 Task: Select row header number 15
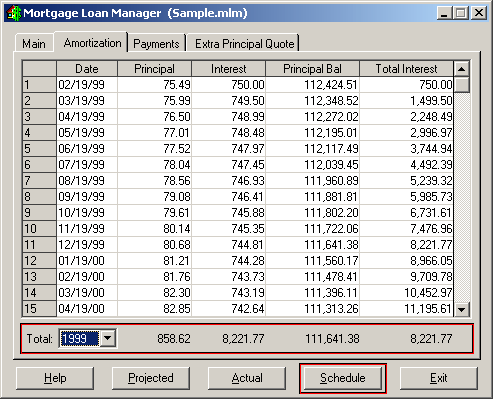[x=39, y=309]
